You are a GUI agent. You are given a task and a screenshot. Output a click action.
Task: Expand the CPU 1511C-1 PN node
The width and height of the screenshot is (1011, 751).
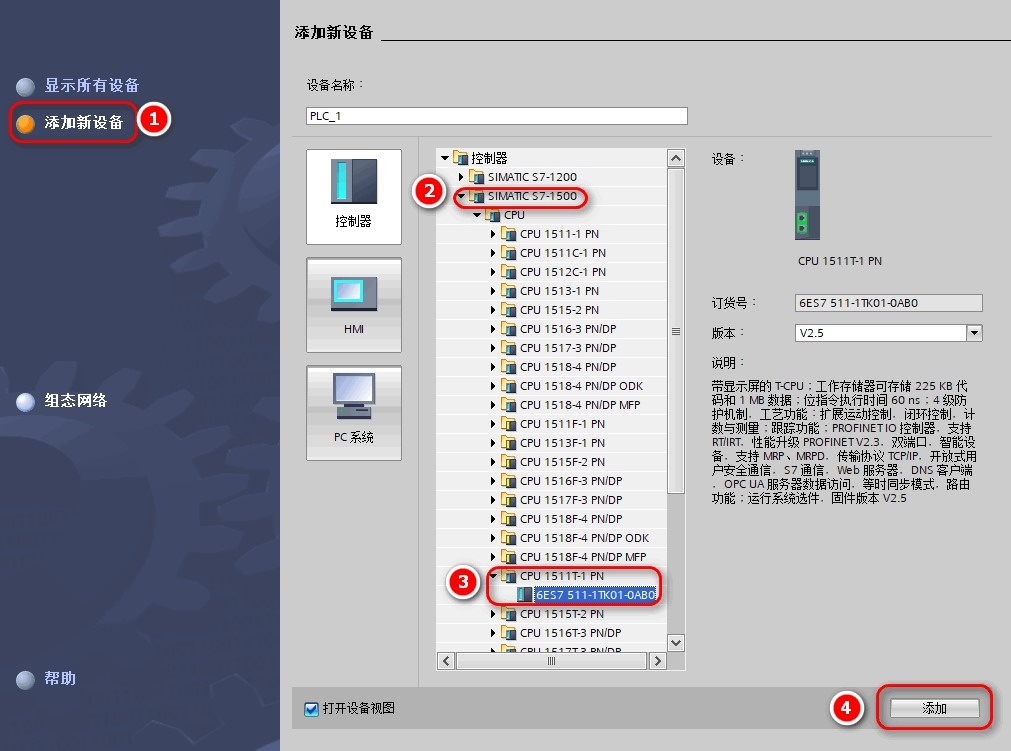point(493,253)
